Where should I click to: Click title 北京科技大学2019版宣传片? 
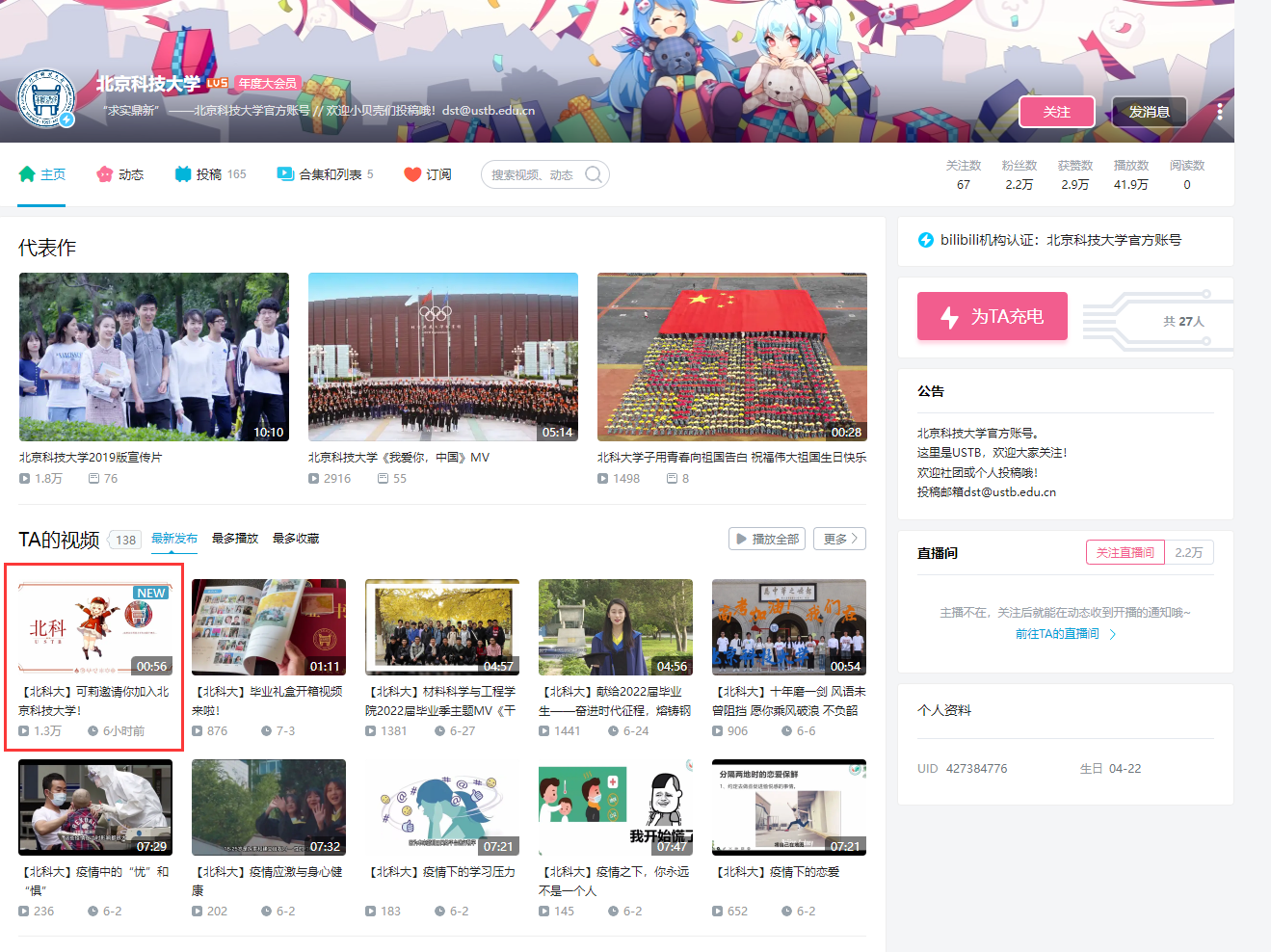pos(91,458)
